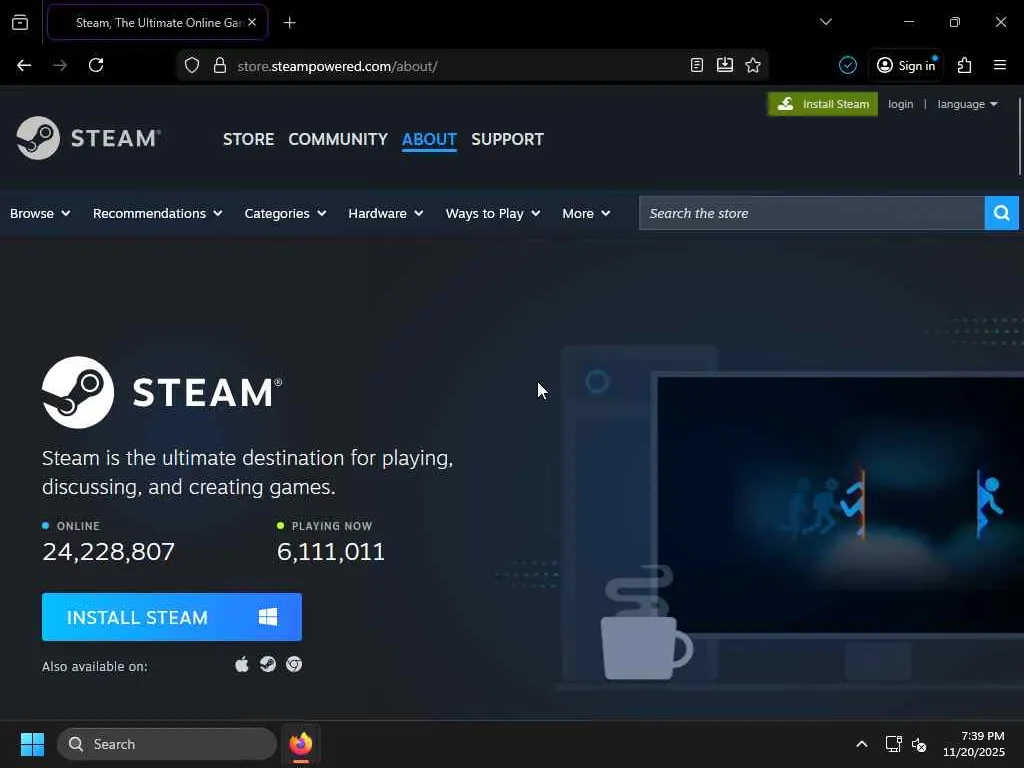This screenshot has width=1024, height=768.
Task: Click the blue checkmark extension icon
Action: (x=848, y=65)
